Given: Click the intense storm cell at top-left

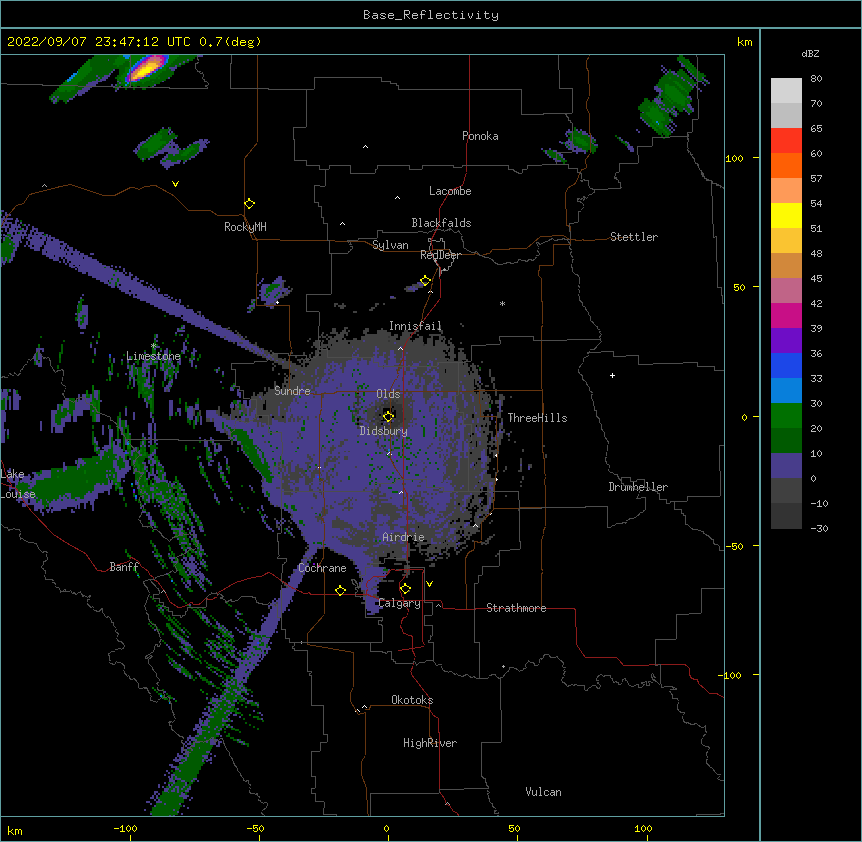Looking at the screenshot, I should [146, 69].
